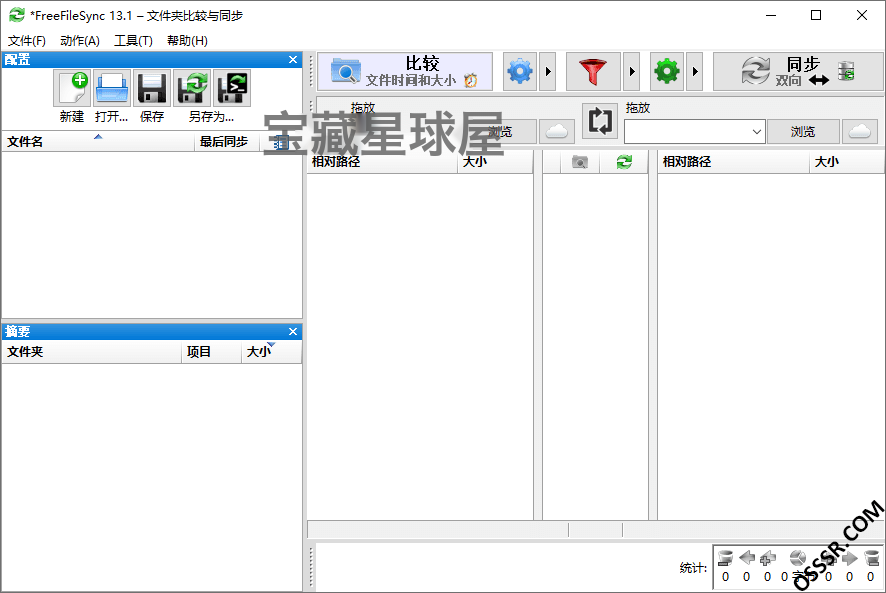Expand comparison settings arrow menu

(548, 72)
